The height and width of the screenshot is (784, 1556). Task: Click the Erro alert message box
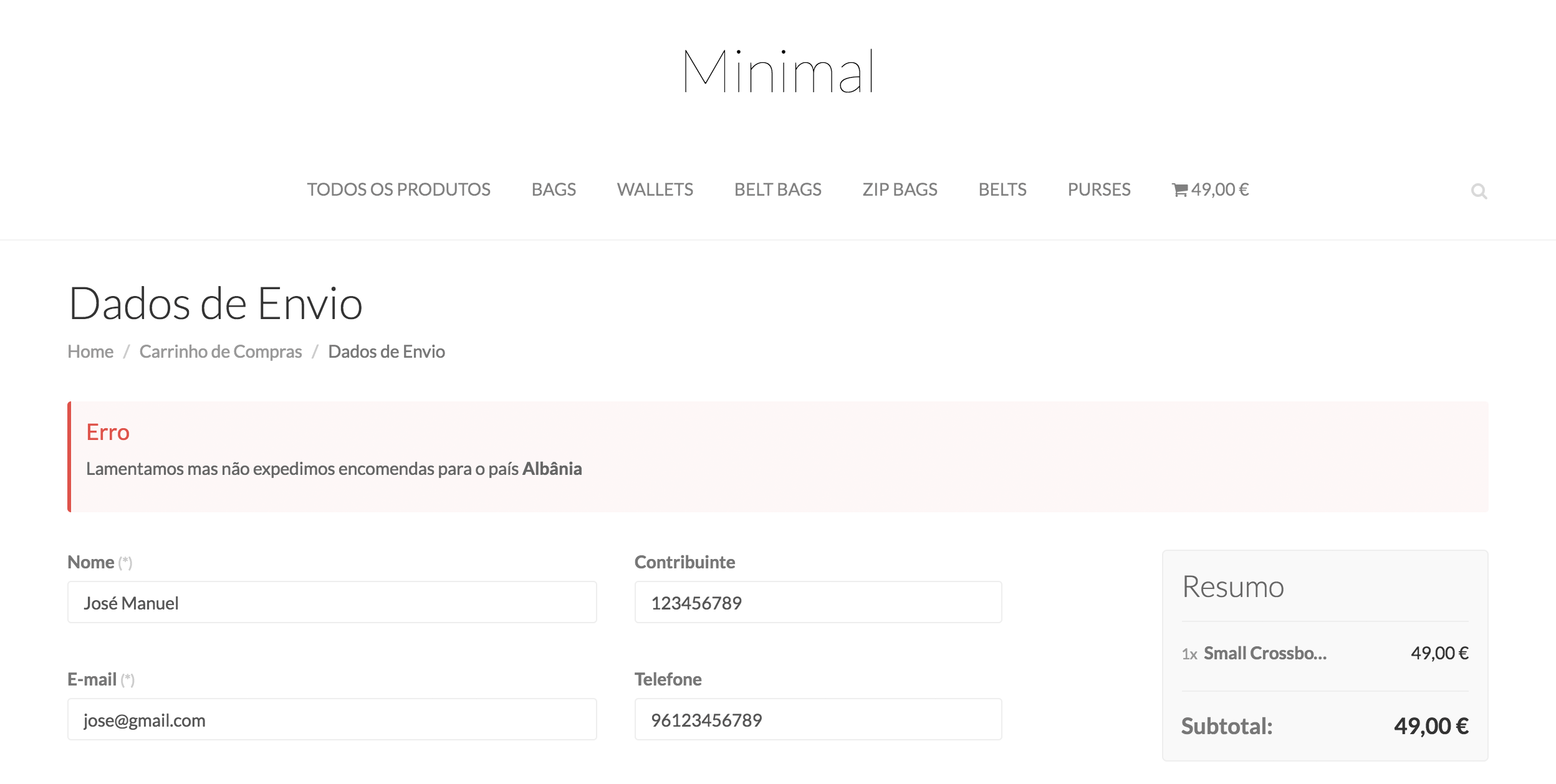[x=777, y=457]
